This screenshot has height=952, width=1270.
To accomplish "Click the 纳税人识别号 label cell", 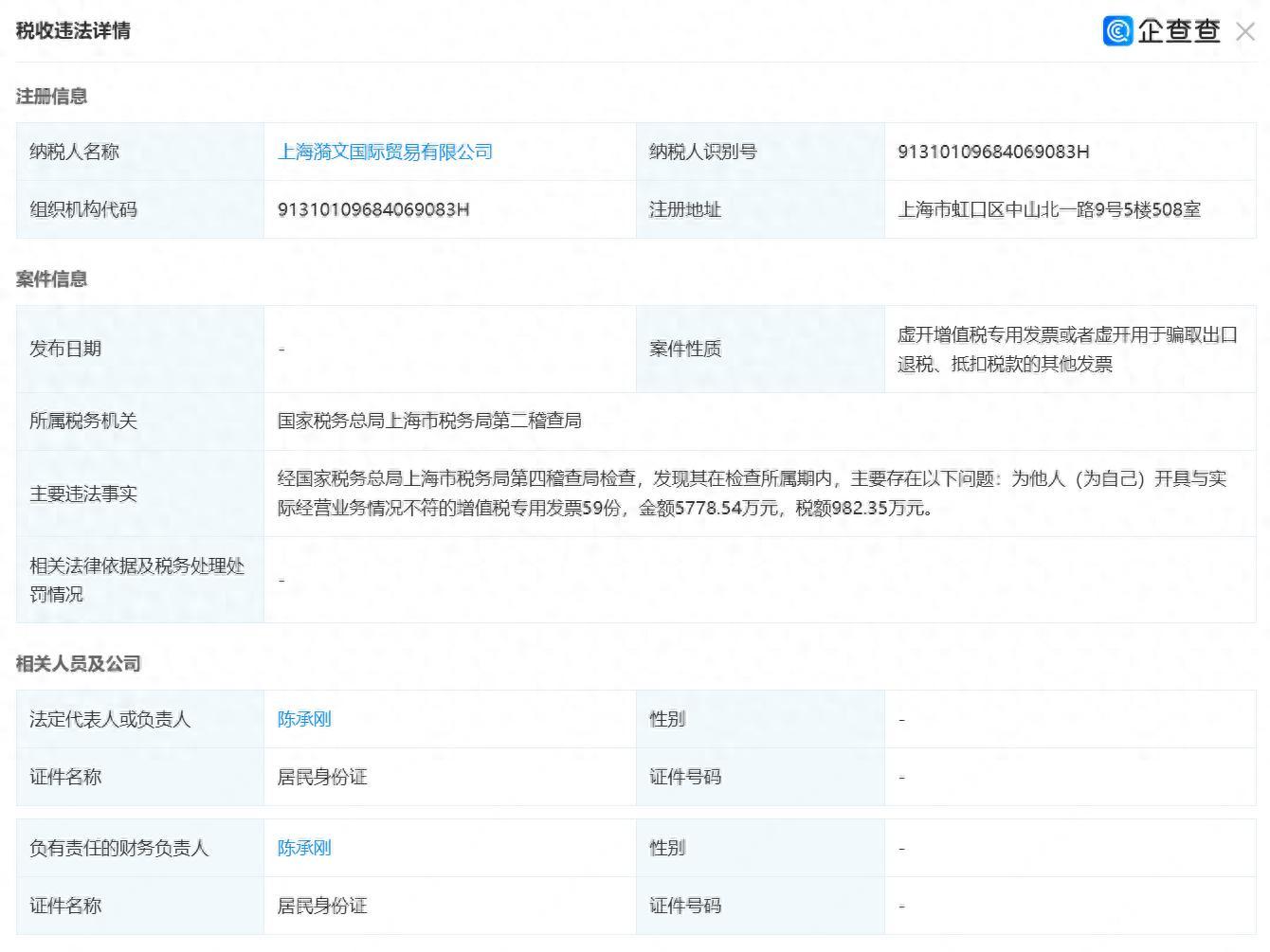I will [760, 152].
